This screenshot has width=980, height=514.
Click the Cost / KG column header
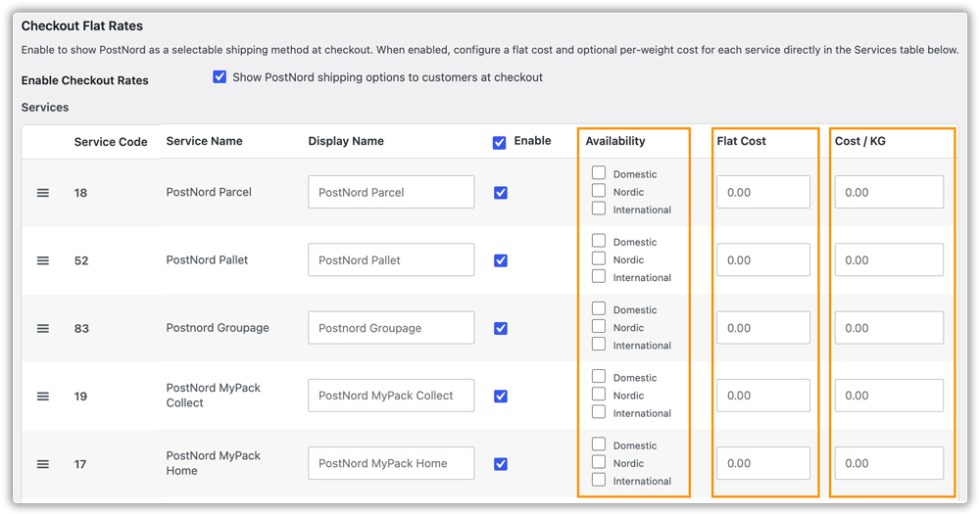[x=860, y=141]
